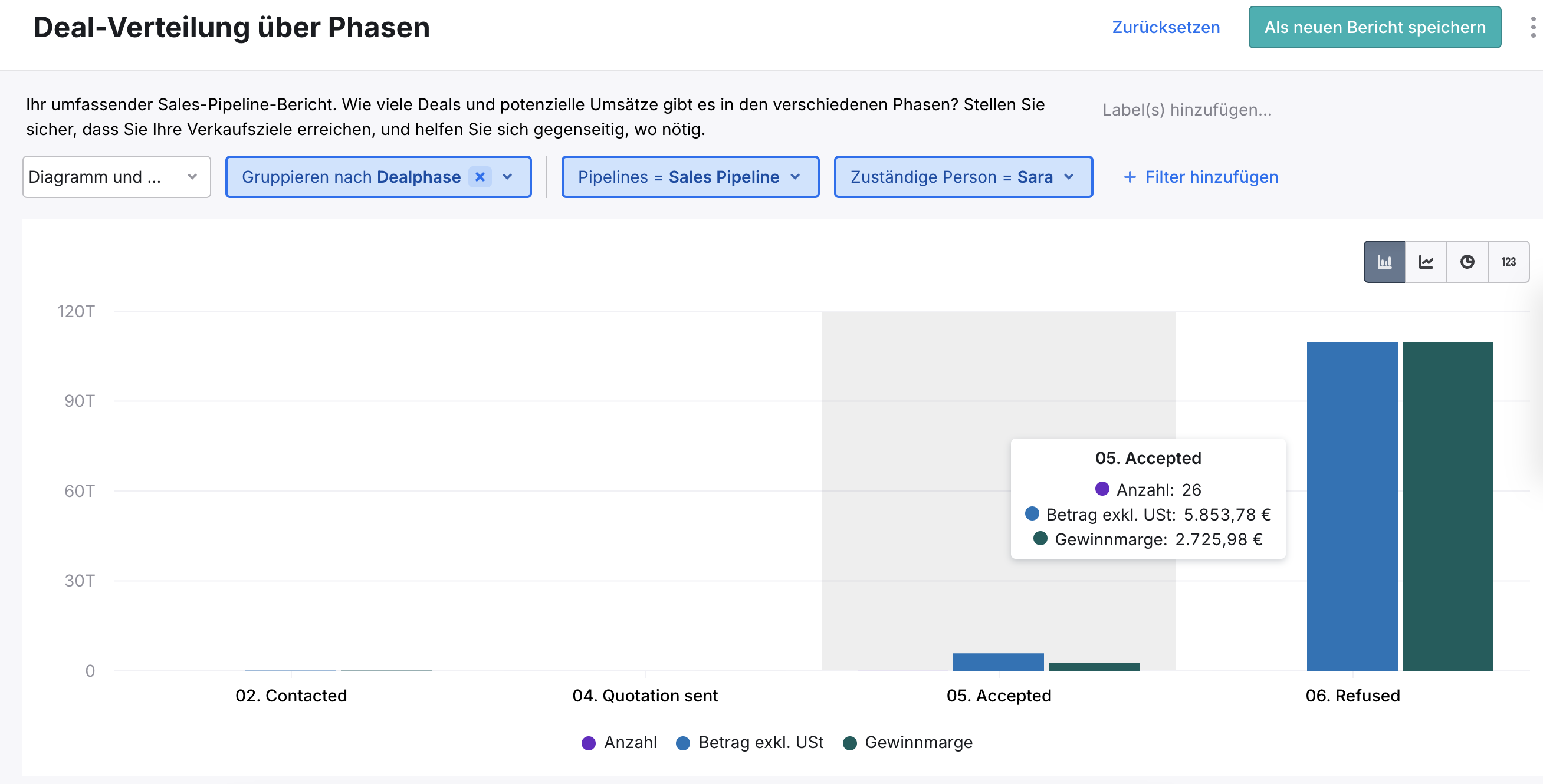Click the purple Anzahl legend dot
This screenshot has height=784, width=1543.
(x=588, y=743)
